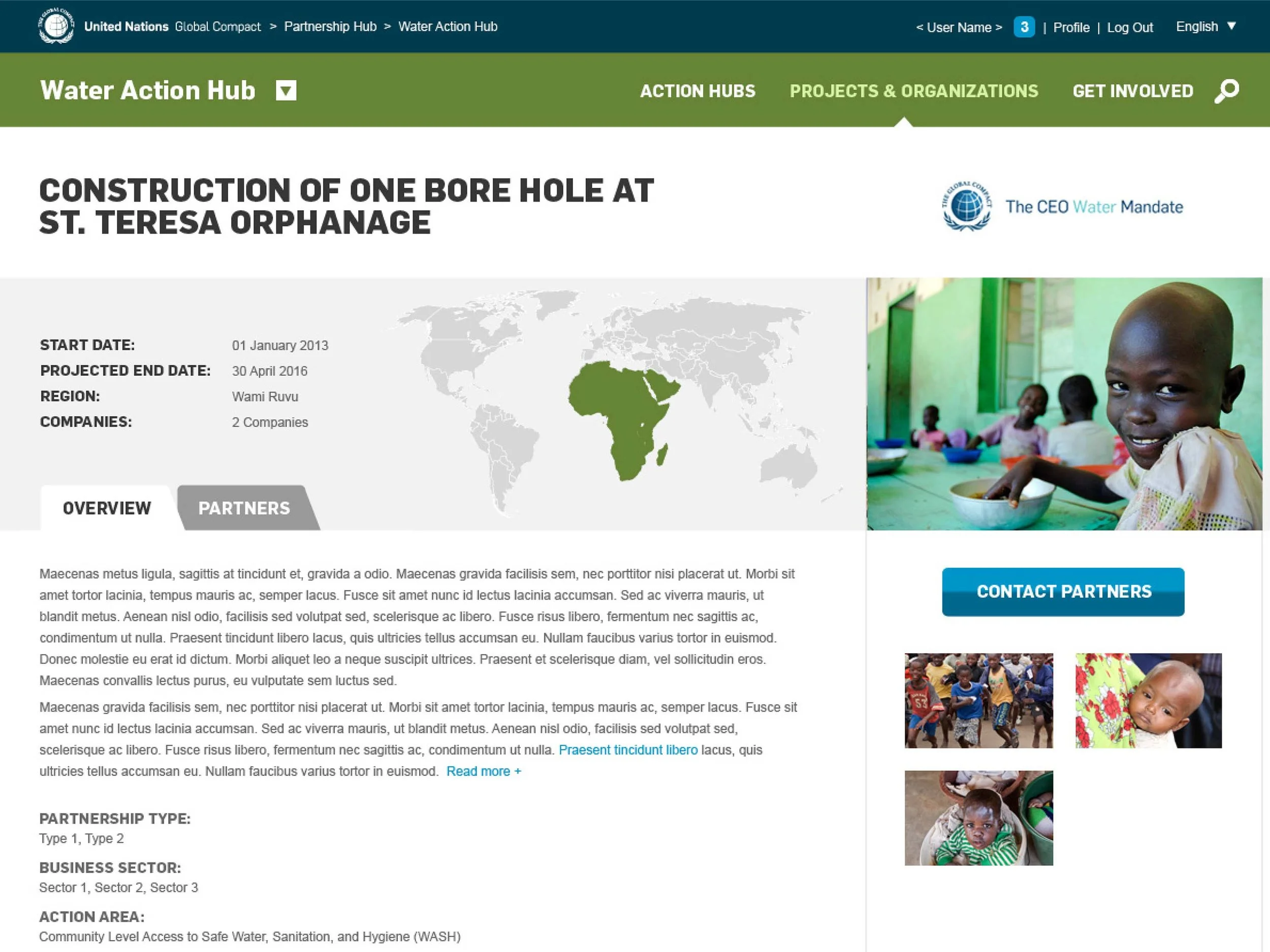Click the Action Area label

coord(92,916)
